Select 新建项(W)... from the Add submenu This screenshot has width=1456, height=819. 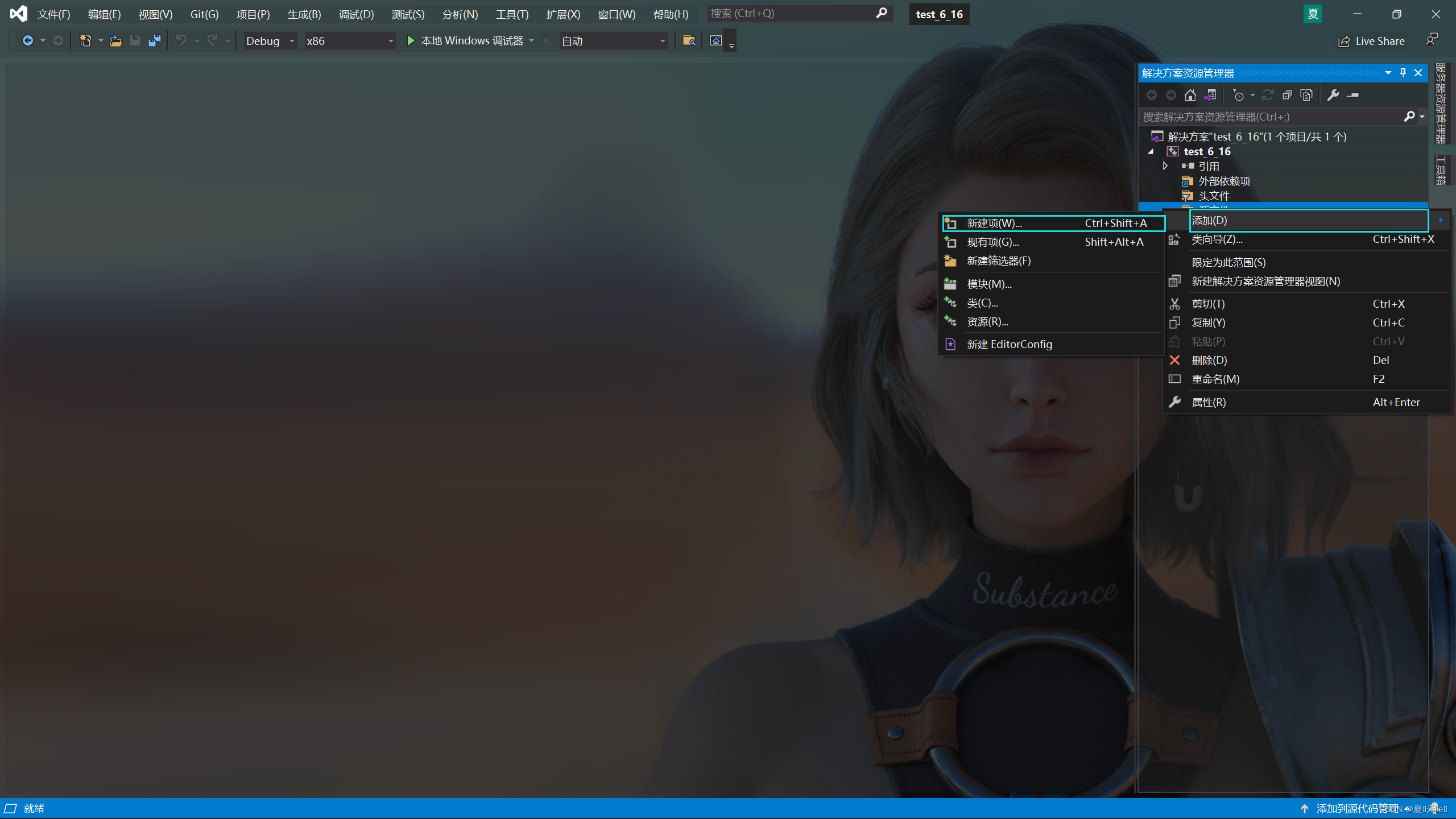point(994,224)
